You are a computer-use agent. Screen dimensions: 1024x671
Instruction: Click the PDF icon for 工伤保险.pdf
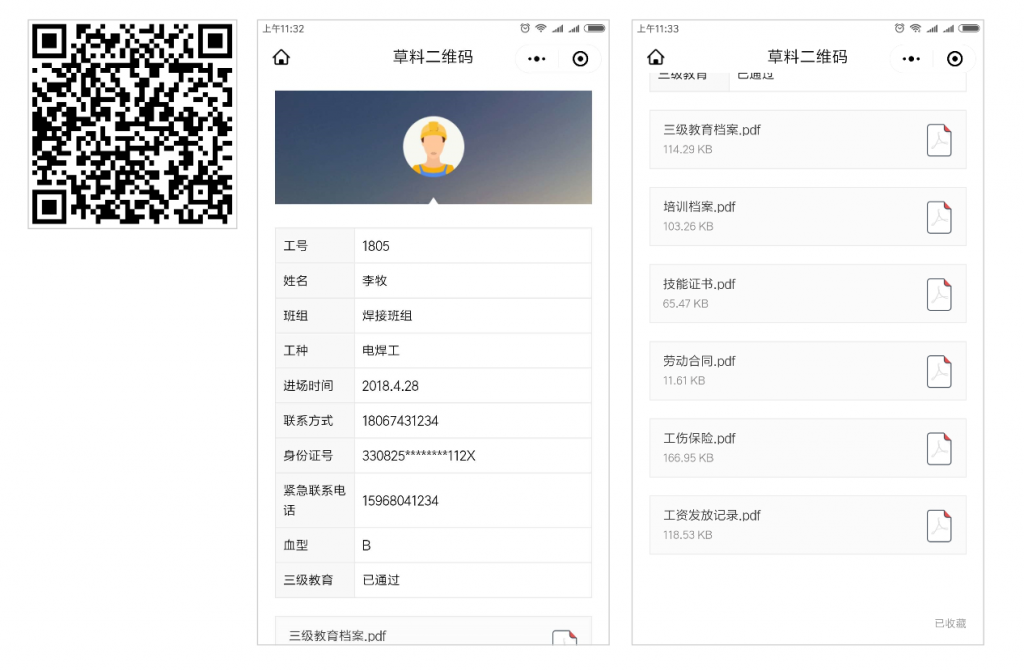[939, 448]
